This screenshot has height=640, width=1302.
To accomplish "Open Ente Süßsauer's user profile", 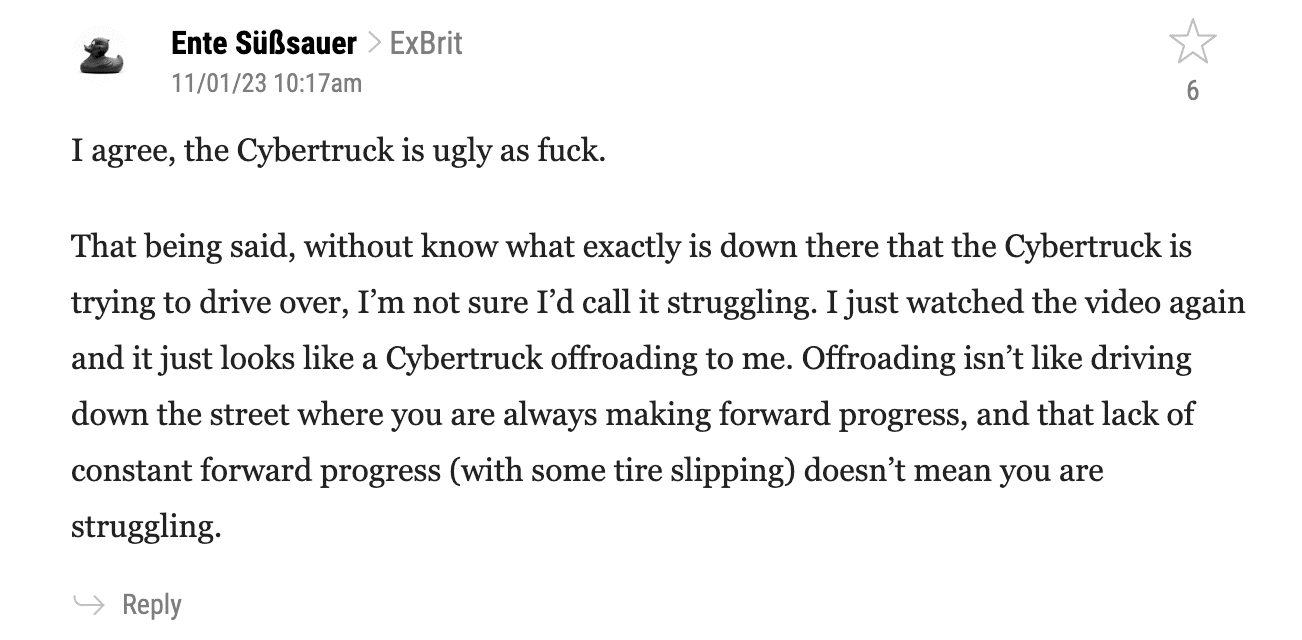I will pos(264,44).
